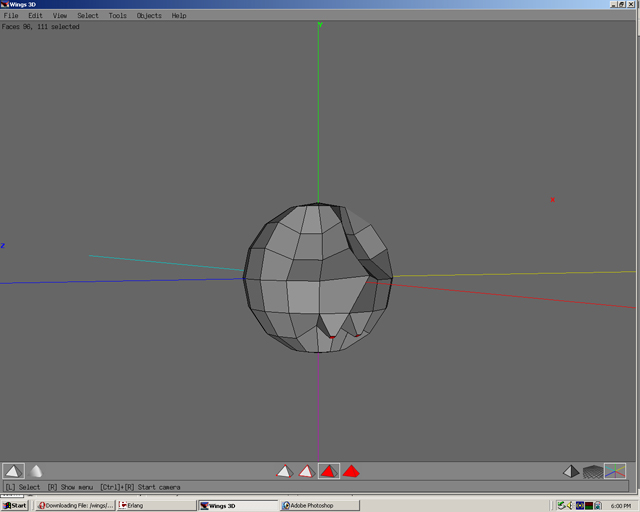Image resolution: width=640 pixels, height=512 pixels.
Task: Select vertex selection mode pyramid icon
Action: pyautogui.click(x=284, y=471)
